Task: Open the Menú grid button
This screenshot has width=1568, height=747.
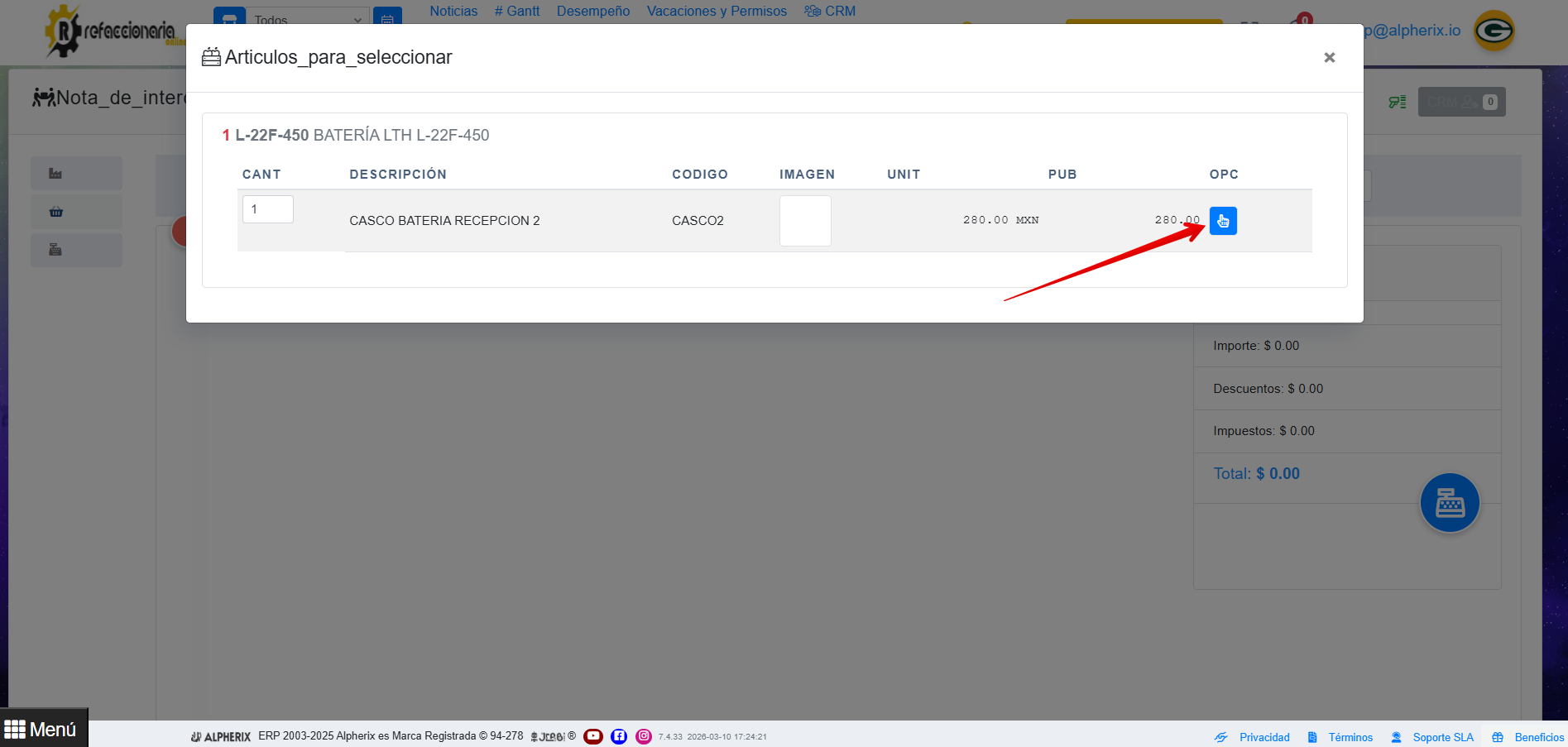Action: click(x=42, y=729)
